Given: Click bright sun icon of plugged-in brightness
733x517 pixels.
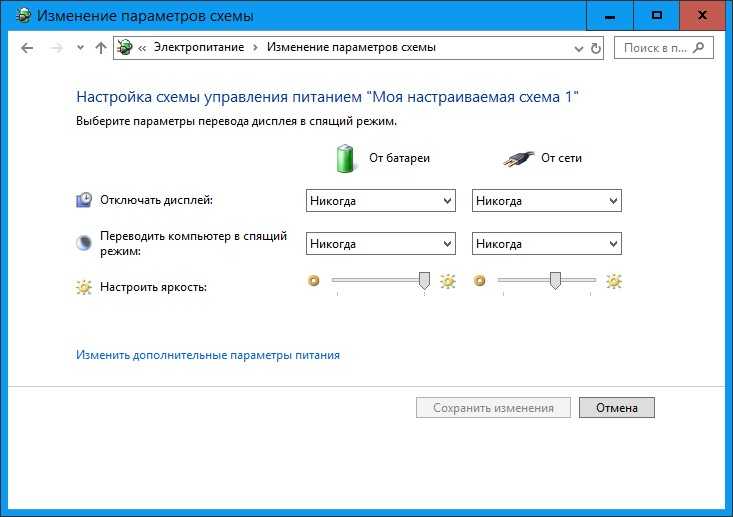Looking at the screenshot, I should [x=613, y=281].
